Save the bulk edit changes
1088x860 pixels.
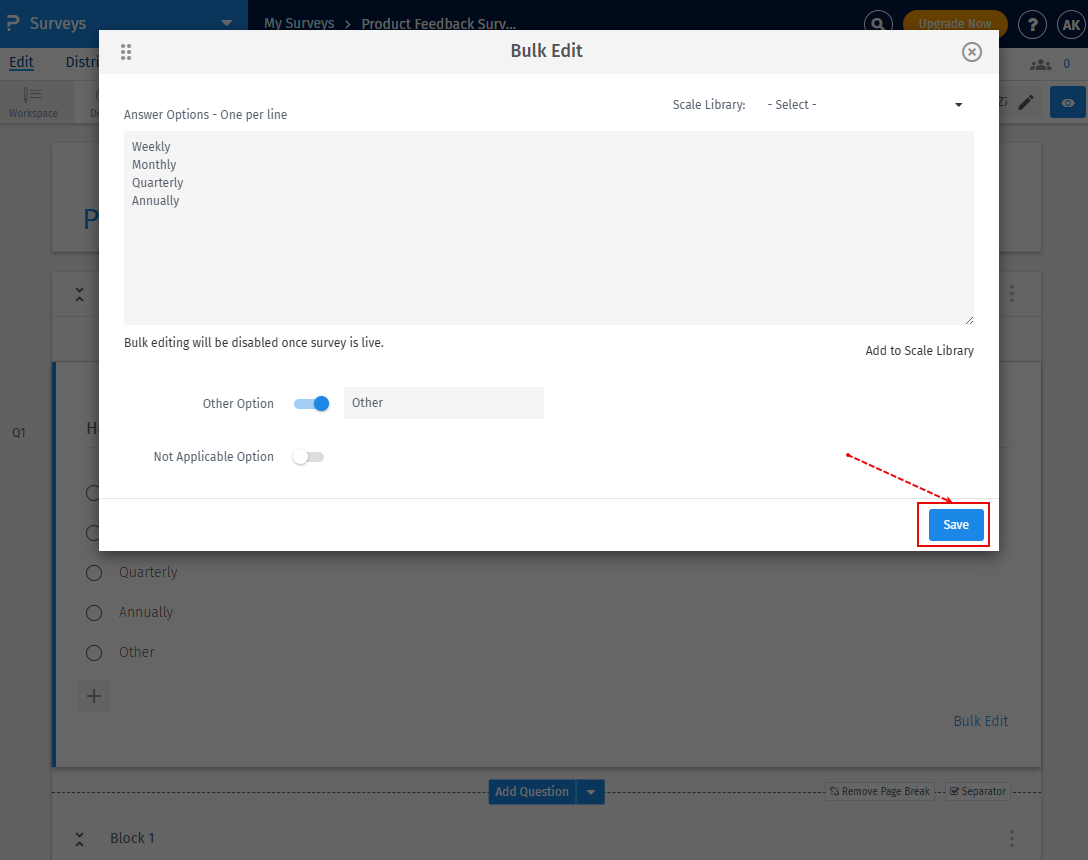(x=954, y=524)
